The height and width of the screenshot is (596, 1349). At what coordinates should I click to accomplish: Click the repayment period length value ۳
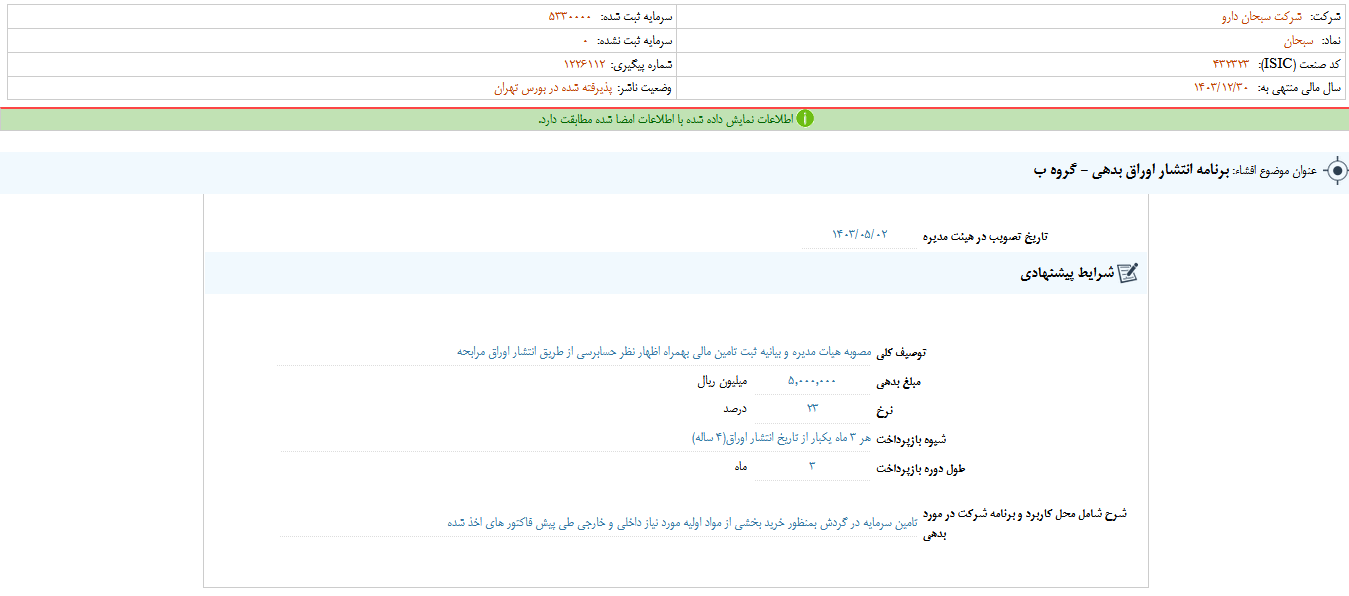tap(812, 464)
